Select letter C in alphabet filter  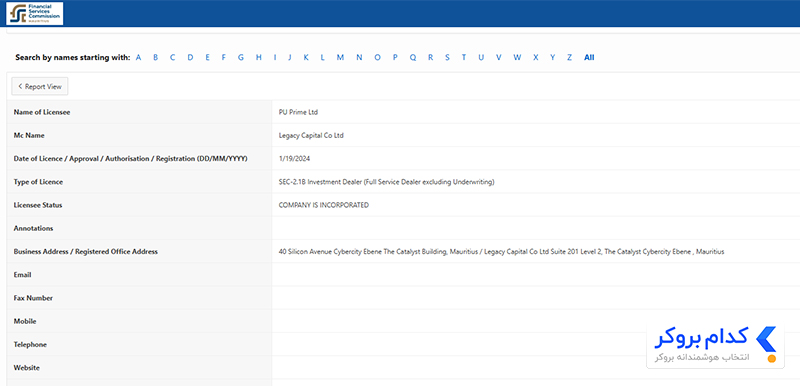coord(172,58)
